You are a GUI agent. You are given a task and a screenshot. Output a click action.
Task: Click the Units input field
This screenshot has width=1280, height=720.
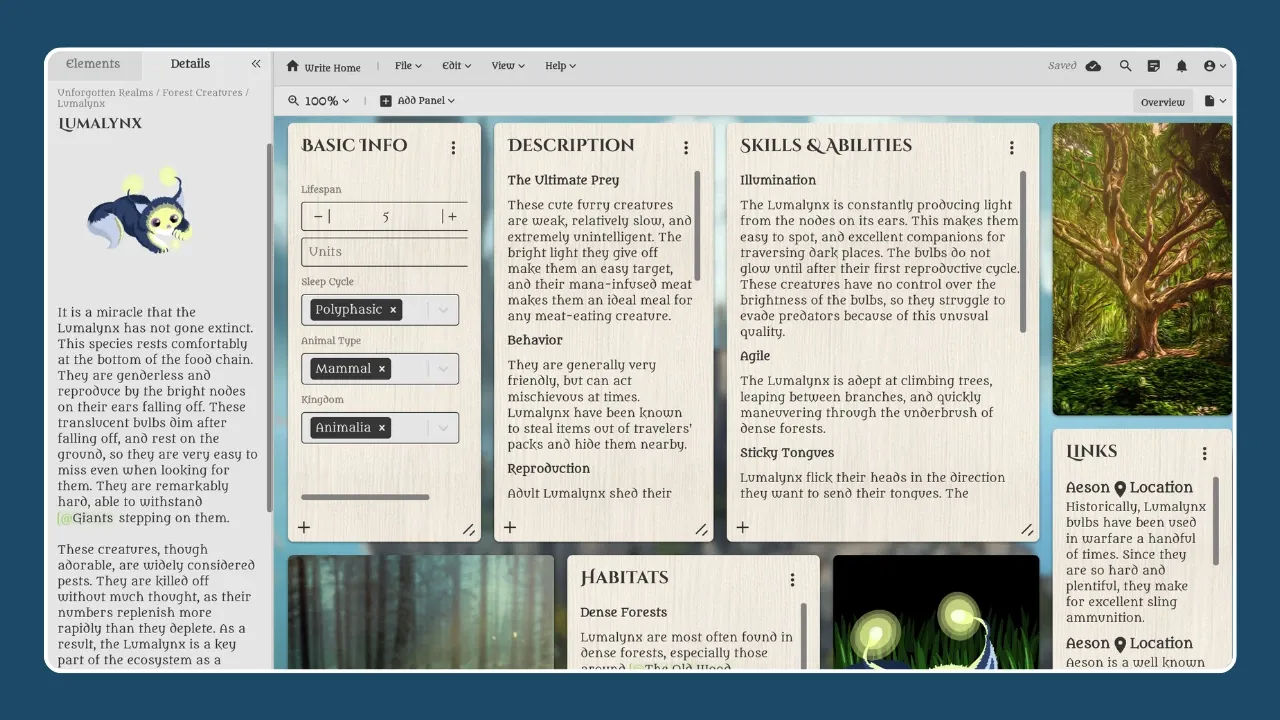385,252
